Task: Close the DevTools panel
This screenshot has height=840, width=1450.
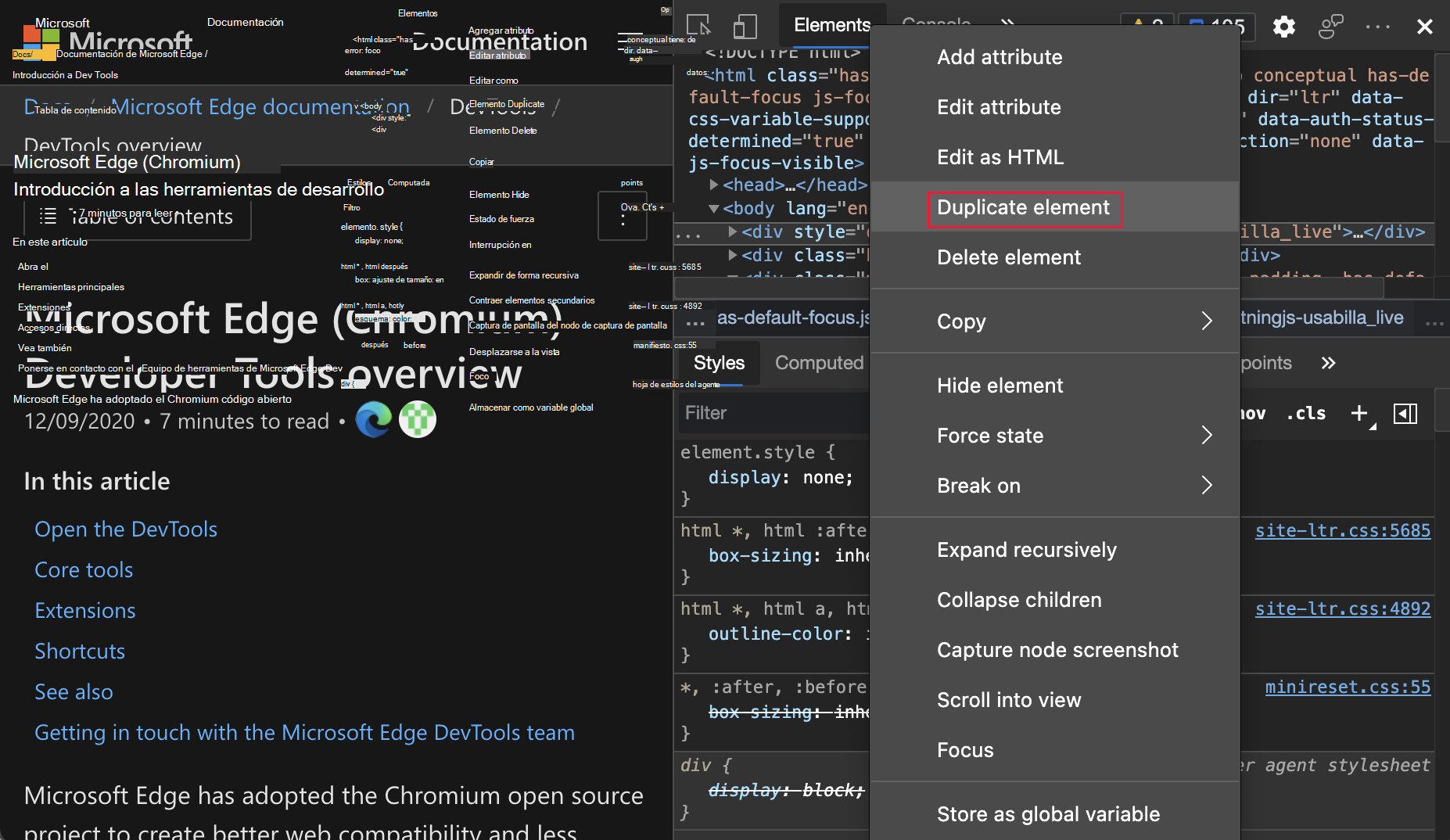Action: [1424, 27]
